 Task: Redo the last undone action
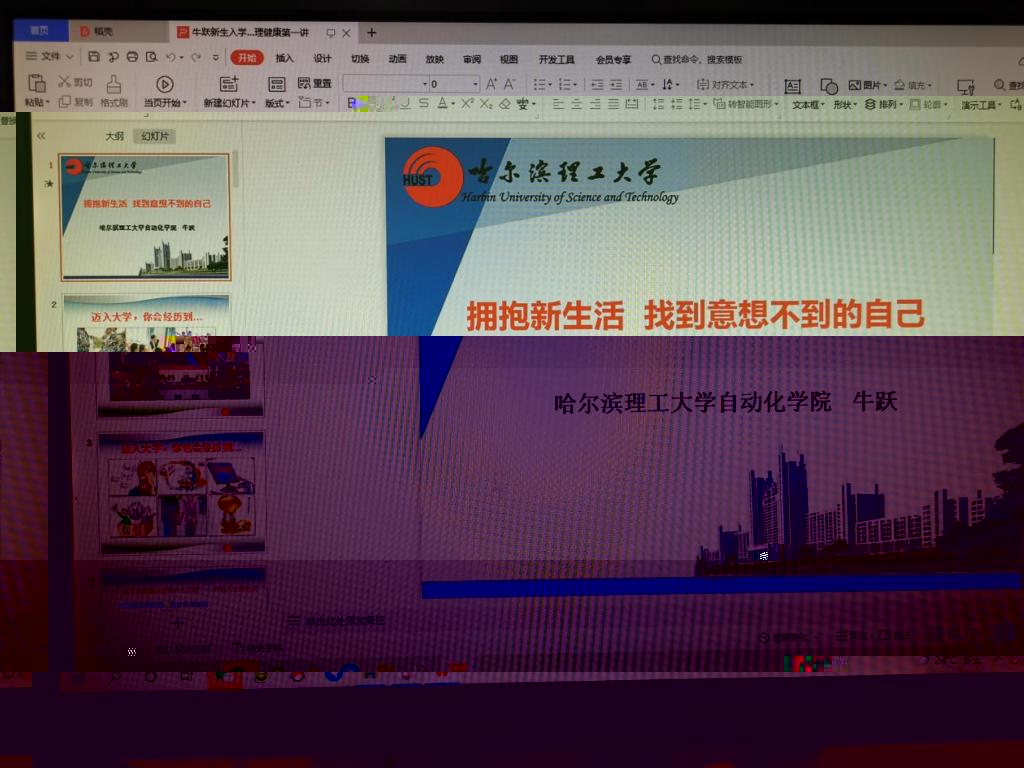point(196,57)
